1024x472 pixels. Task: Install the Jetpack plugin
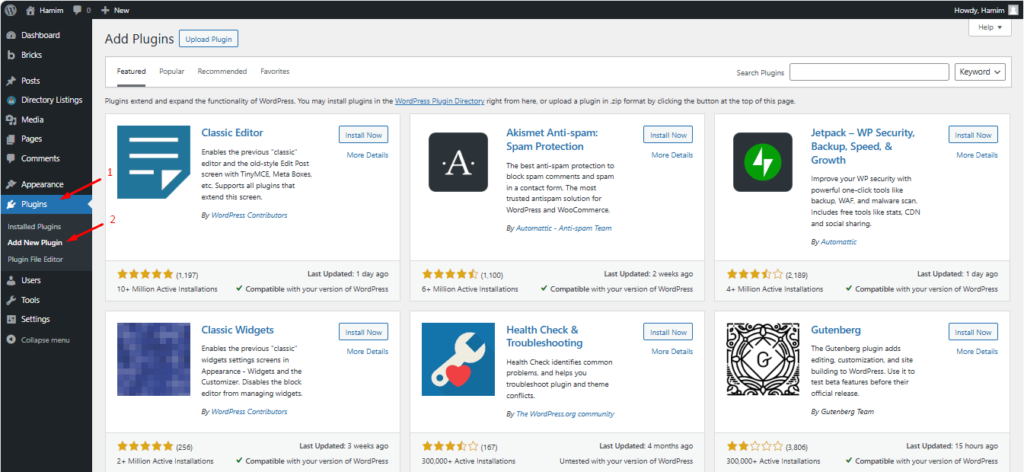(973, 135)
